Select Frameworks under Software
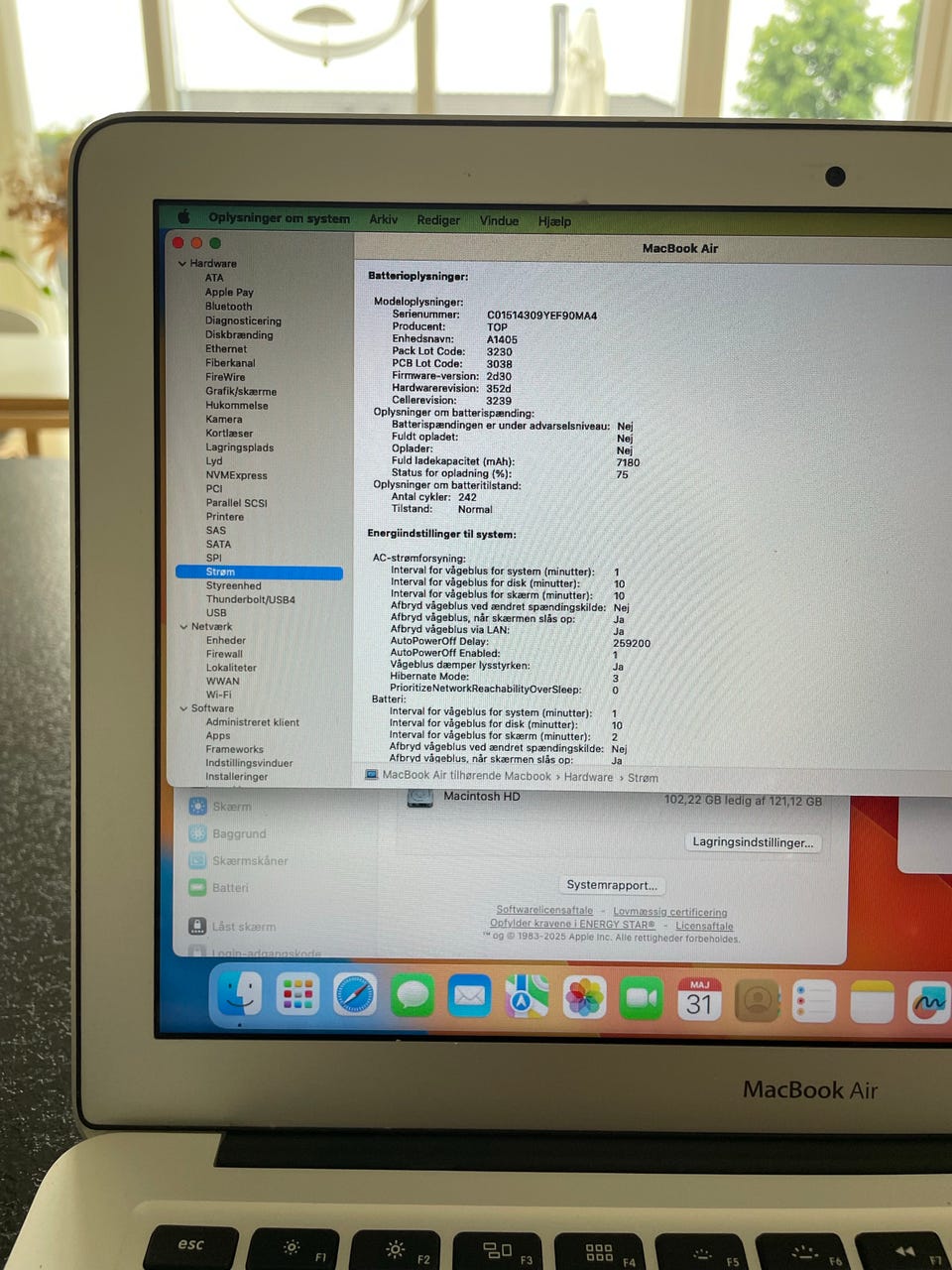Image resolution: width=952 pixels, height=1270 pixels. 234,750
